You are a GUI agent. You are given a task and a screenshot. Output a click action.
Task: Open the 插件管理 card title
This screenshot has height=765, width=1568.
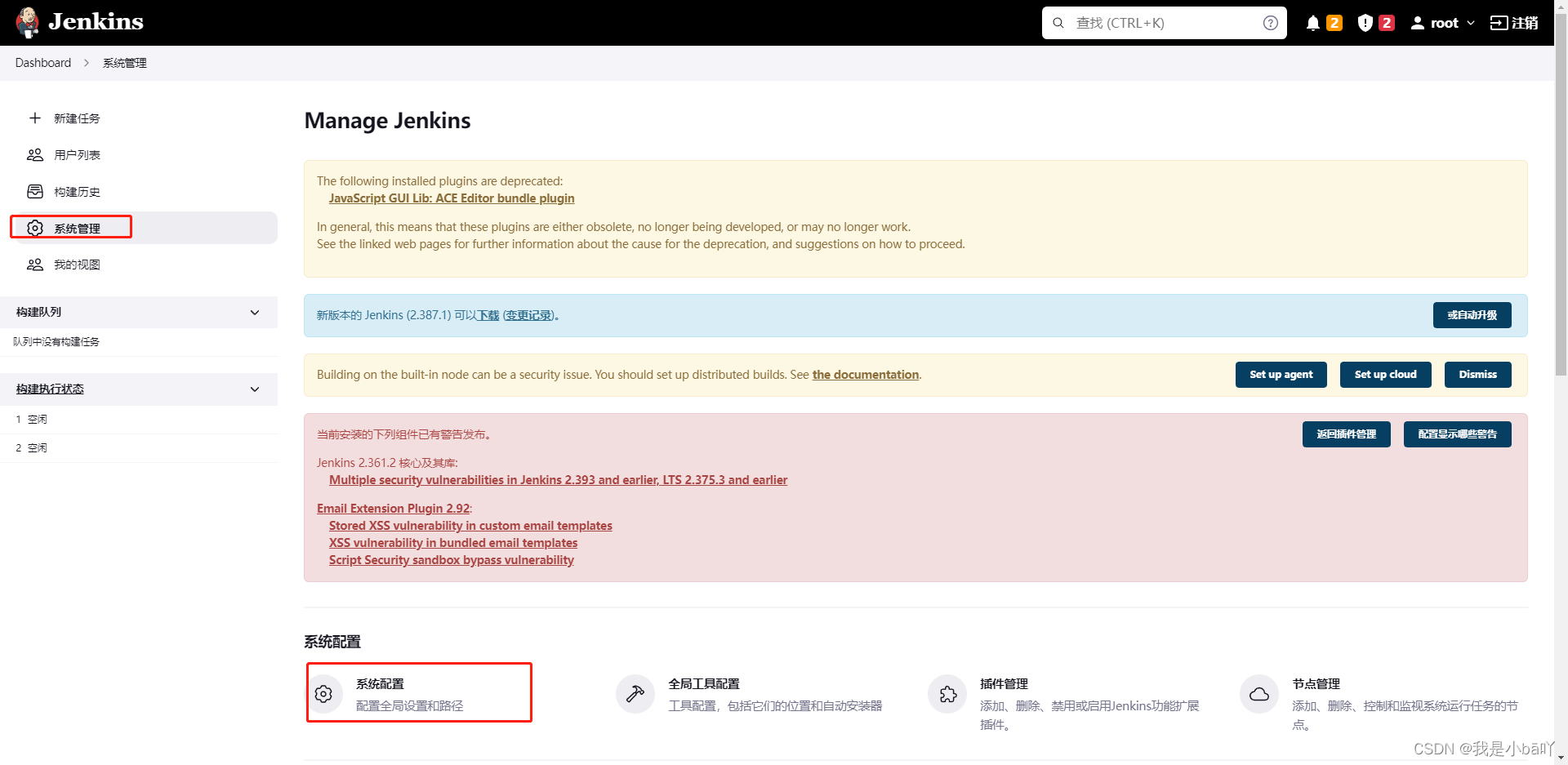(1004, 684)
